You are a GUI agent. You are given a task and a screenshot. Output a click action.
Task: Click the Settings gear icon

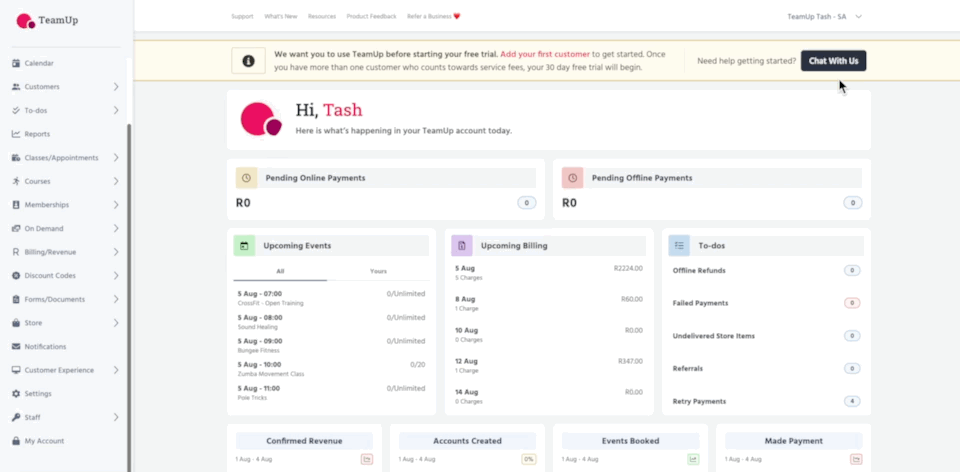coord(16,394)
